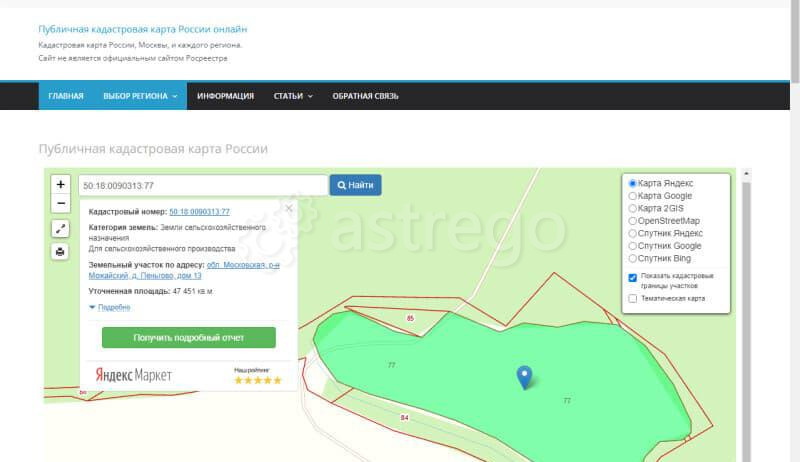Click the cadastral number search field

203,185
